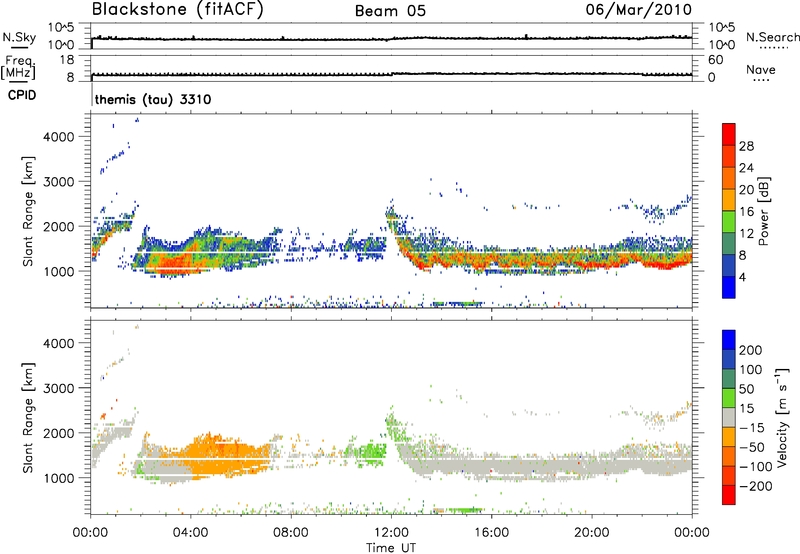Click the '-50' tick on the Velocity colorbar

coord(752,447)
